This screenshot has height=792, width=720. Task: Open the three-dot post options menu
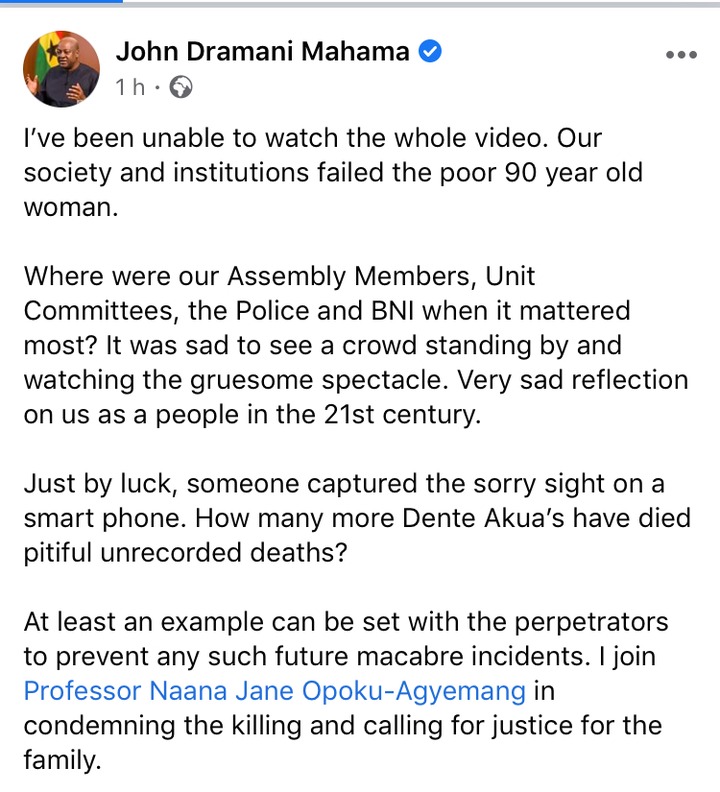(681, 55)
